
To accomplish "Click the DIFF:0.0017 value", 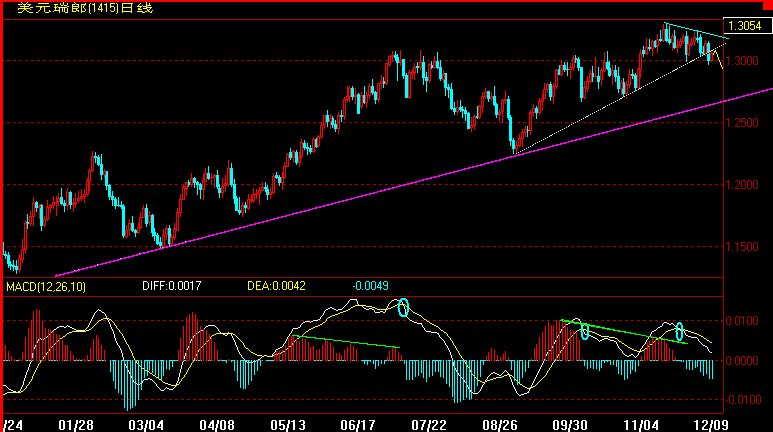I will [172, 286].
